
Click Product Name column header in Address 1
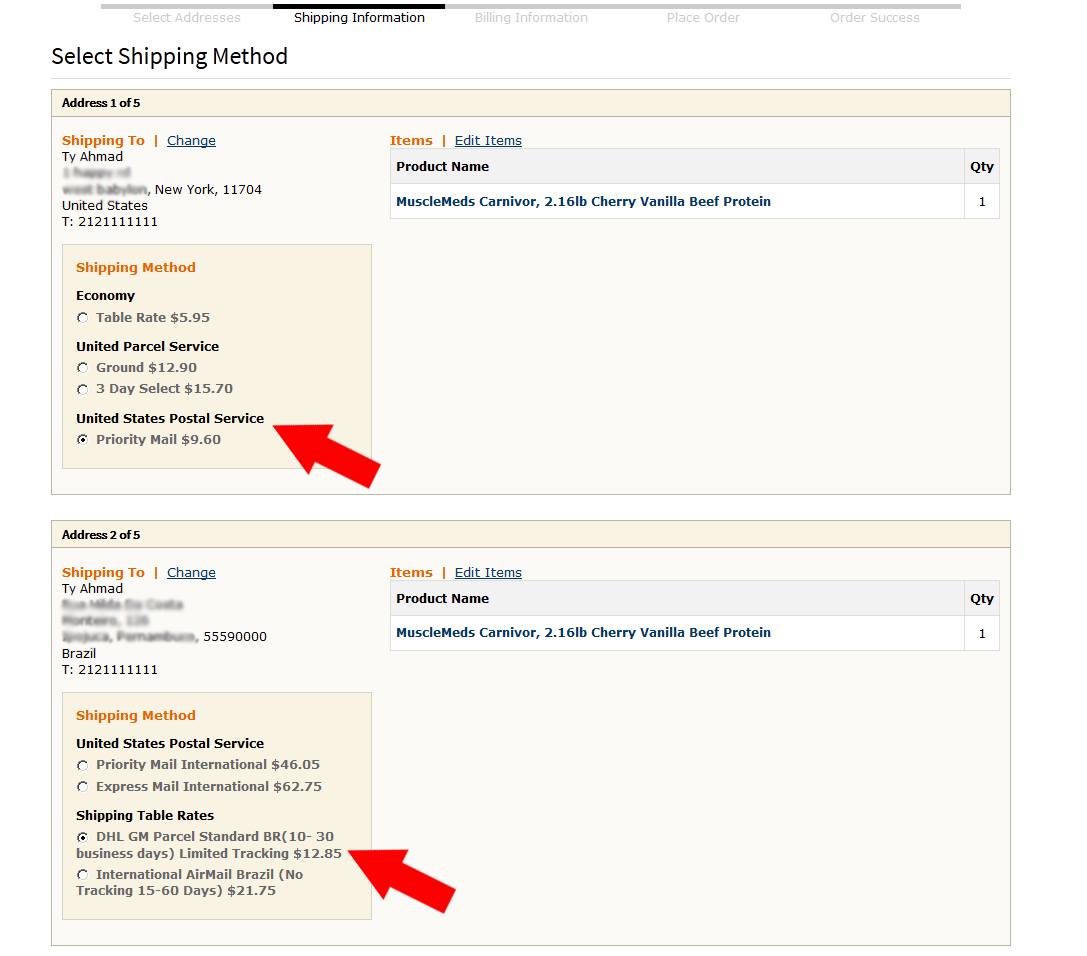tap(442, 167)
